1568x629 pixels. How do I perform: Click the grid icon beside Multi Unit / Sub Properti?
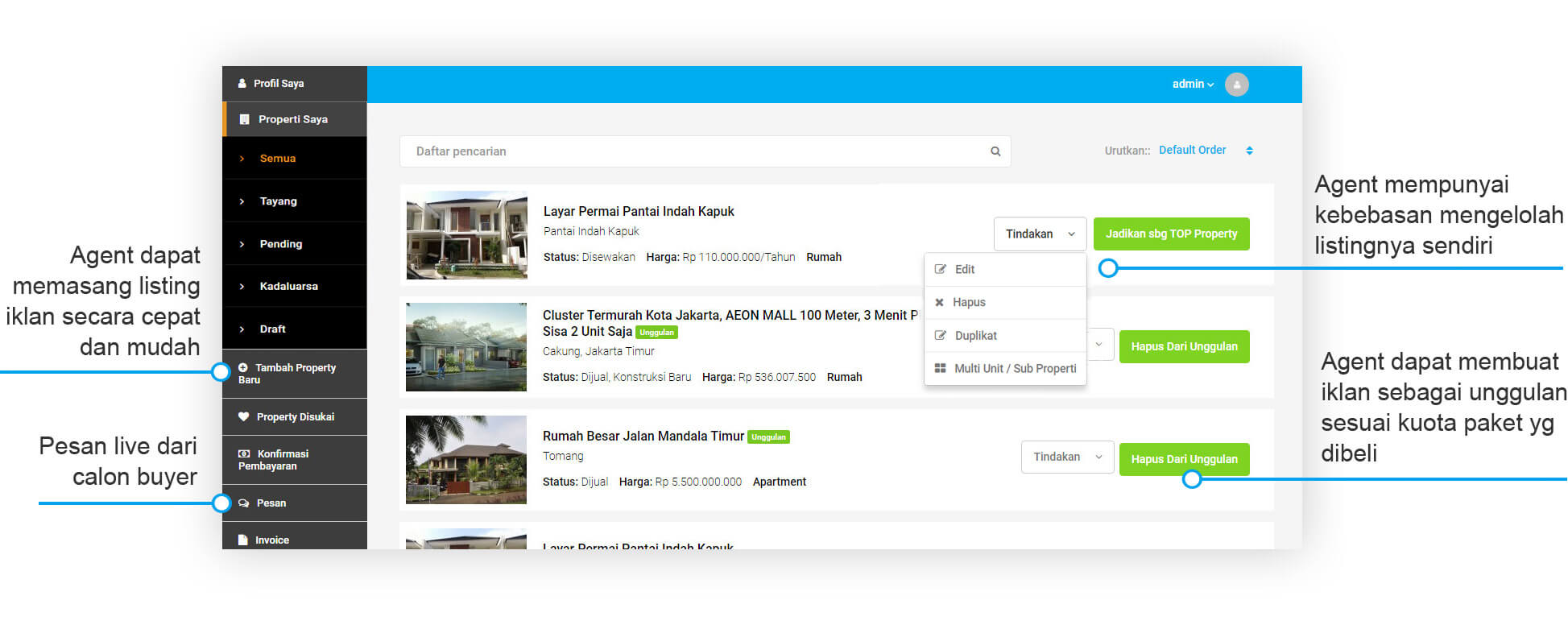pyautogui.click(x=940, y=368)
